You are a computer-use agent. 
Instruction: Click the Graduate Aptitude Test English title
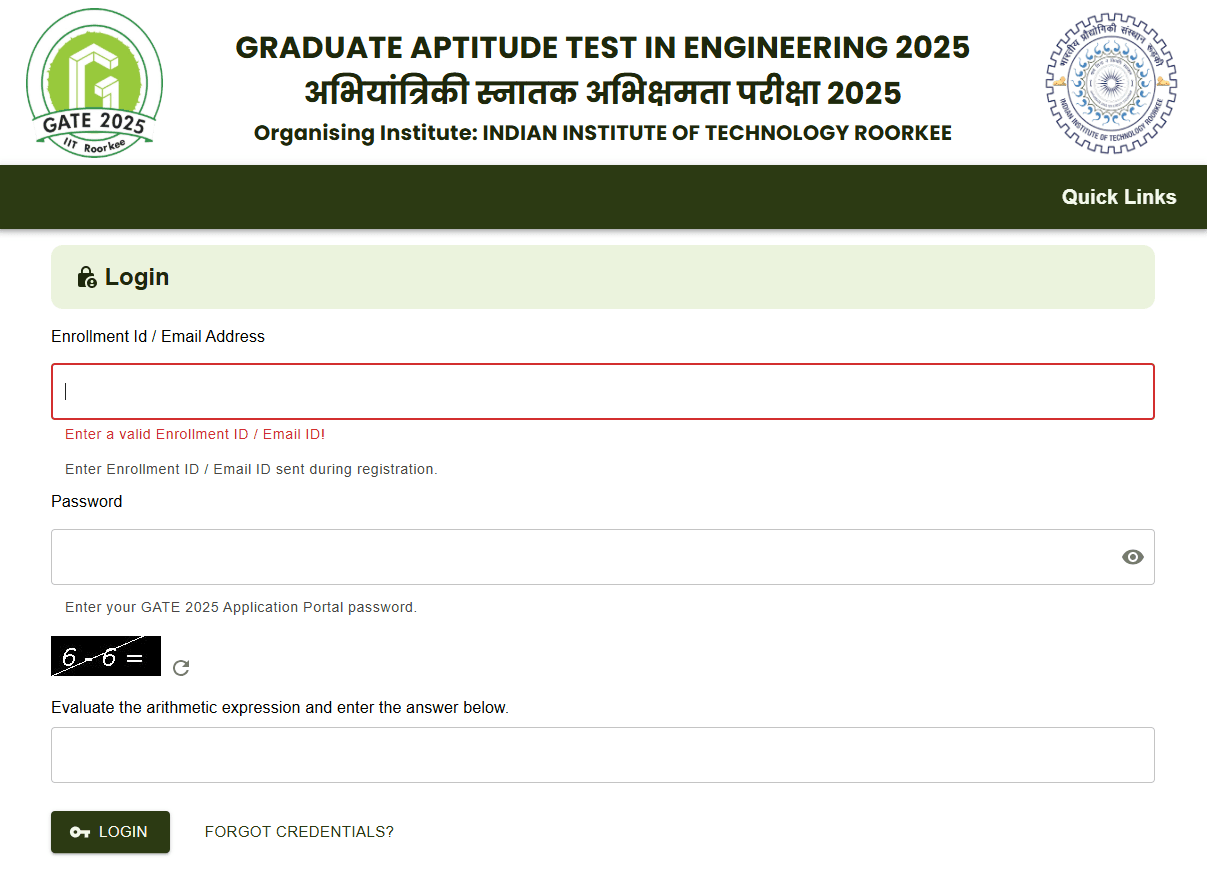(602, 47)
